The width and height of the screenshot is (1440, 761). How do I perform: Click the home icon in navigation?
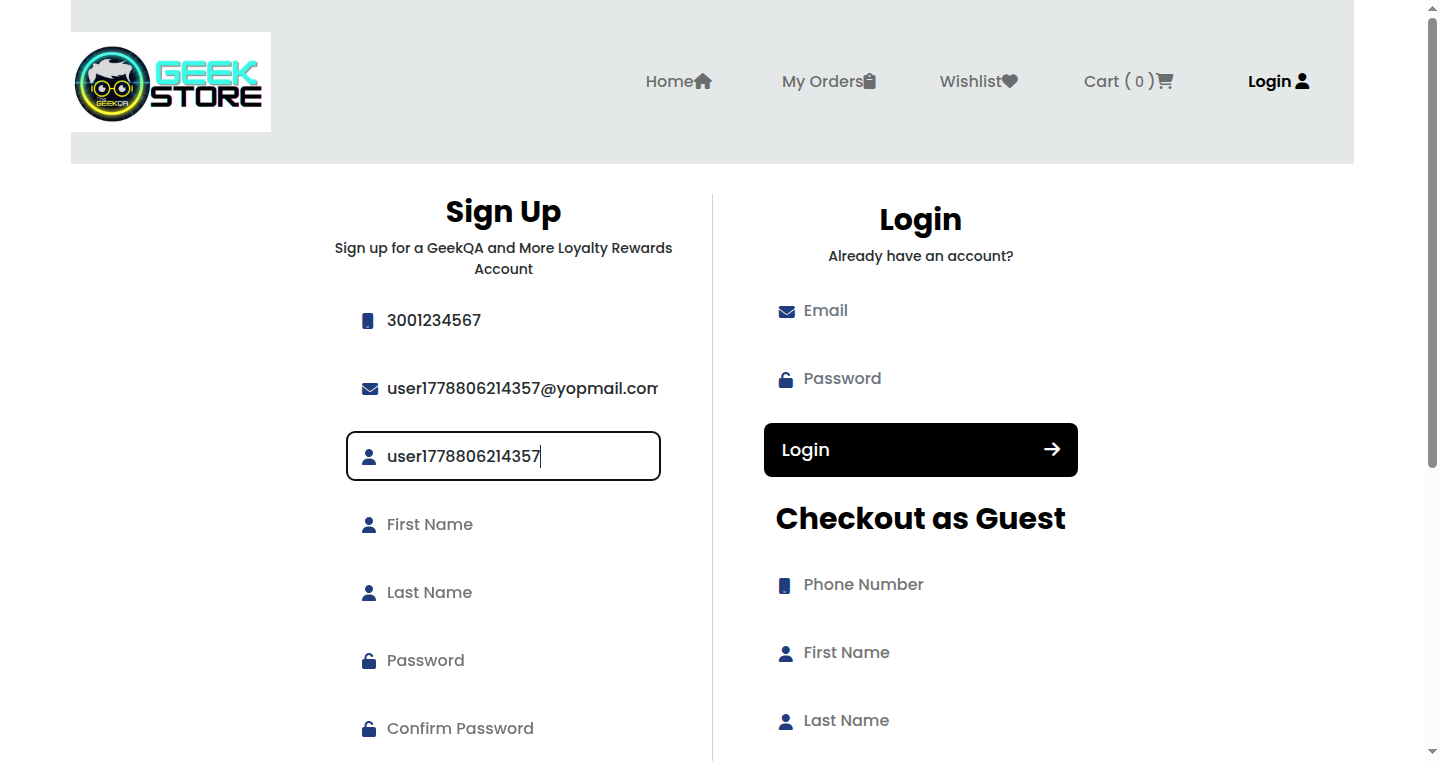click(703, 82)
